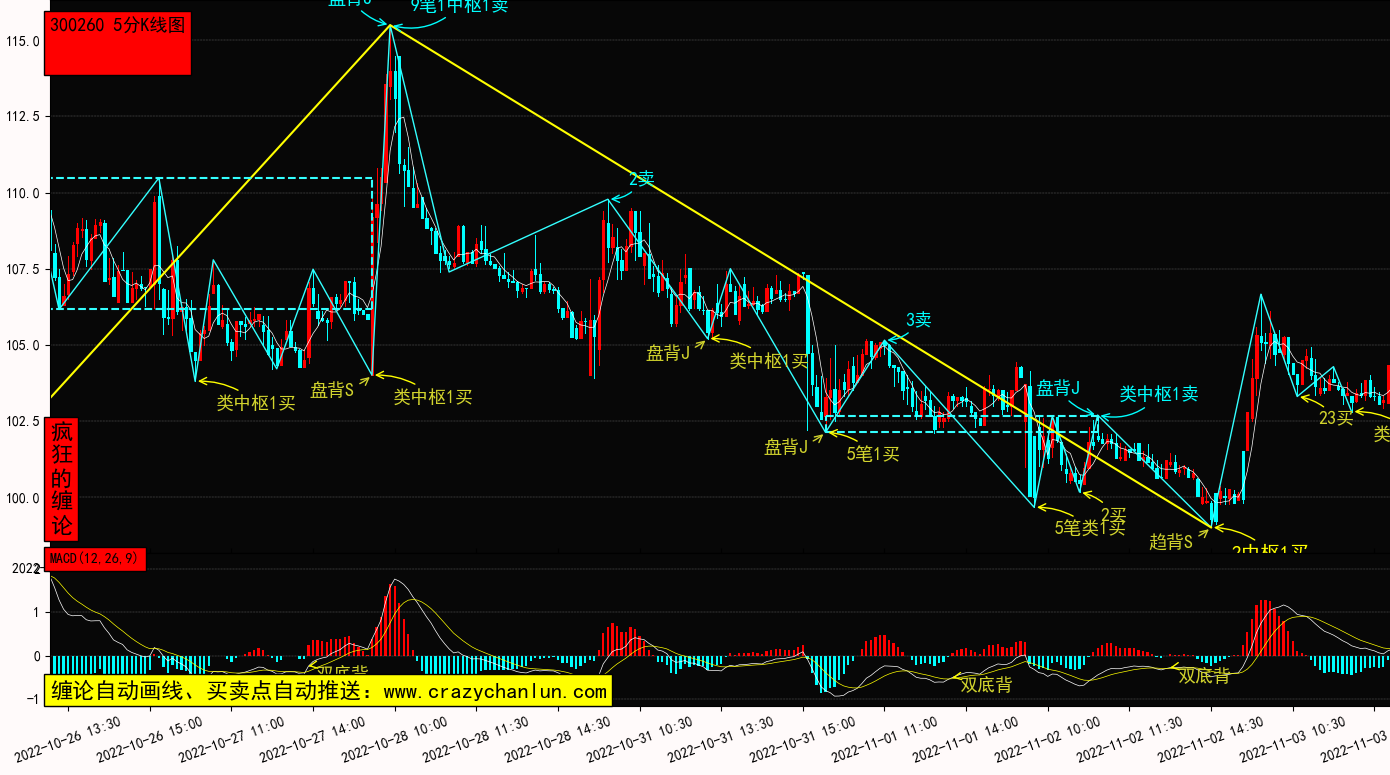Click the cyan '盘背J' label beside 类中枢1卖

pyautogui.click(x=1058, y=387)
